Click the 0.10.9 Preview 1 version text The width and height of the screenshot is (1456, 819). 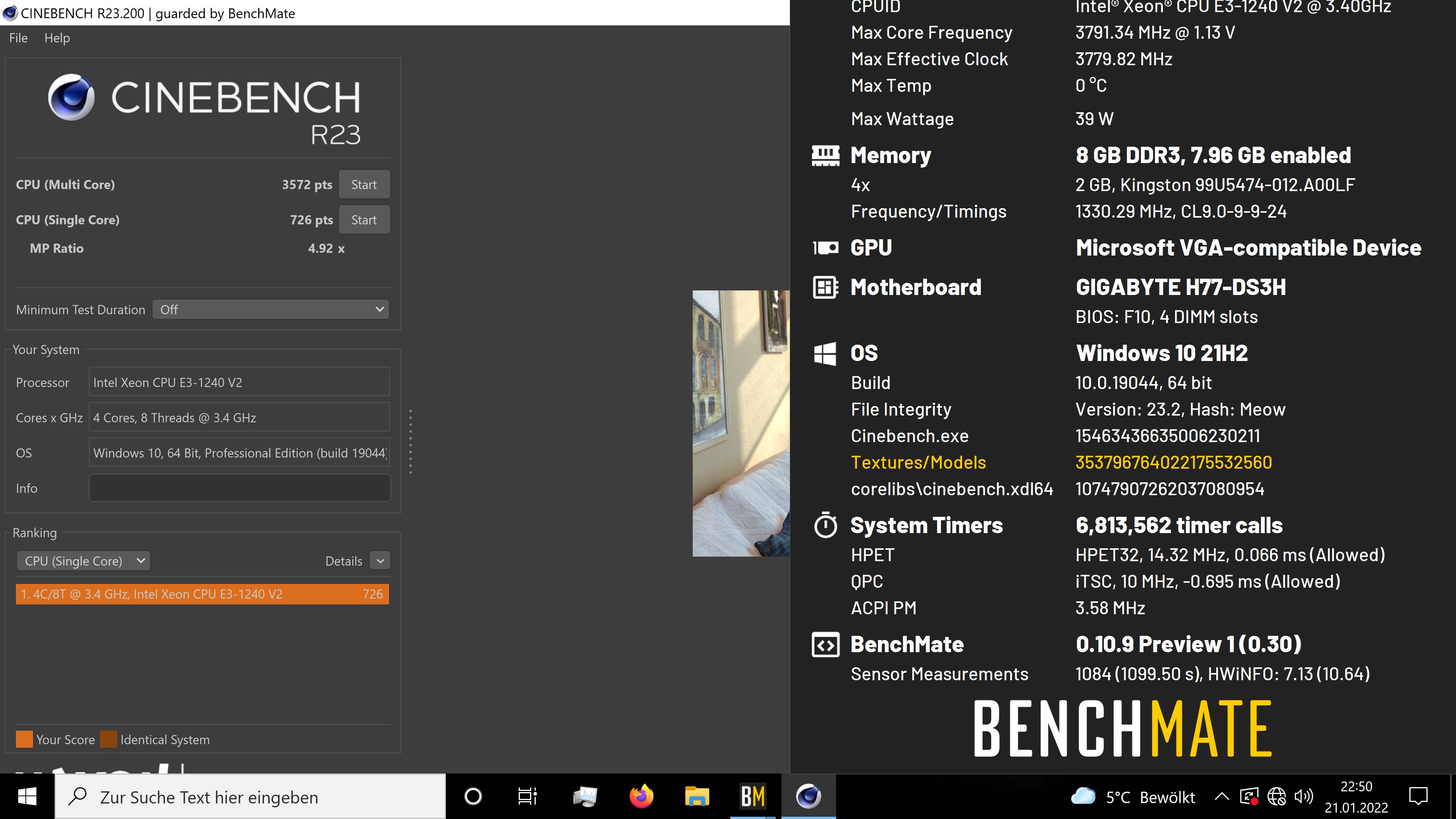(1189, 644)
